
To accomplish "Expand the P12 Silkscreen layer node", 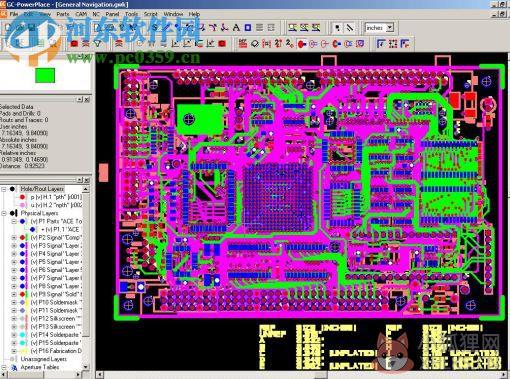I will (x=14, y=319).
